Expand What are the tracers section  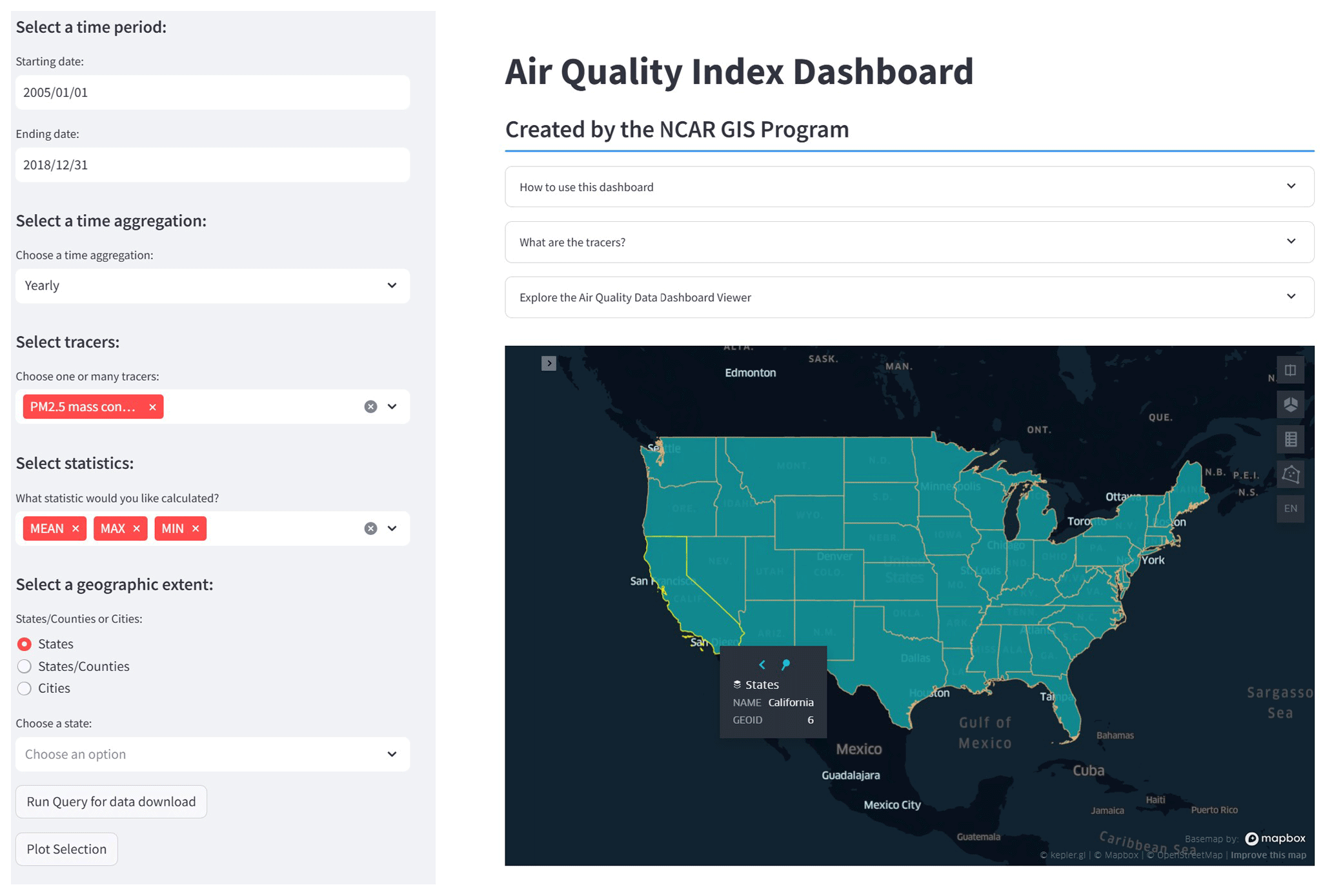(x=909, y=242)
